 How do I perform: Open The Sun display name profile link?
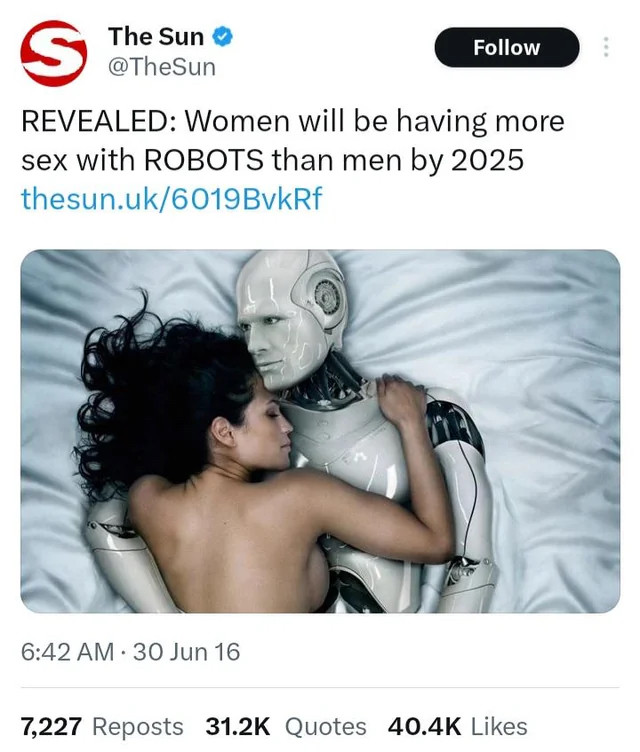[156, 36]
